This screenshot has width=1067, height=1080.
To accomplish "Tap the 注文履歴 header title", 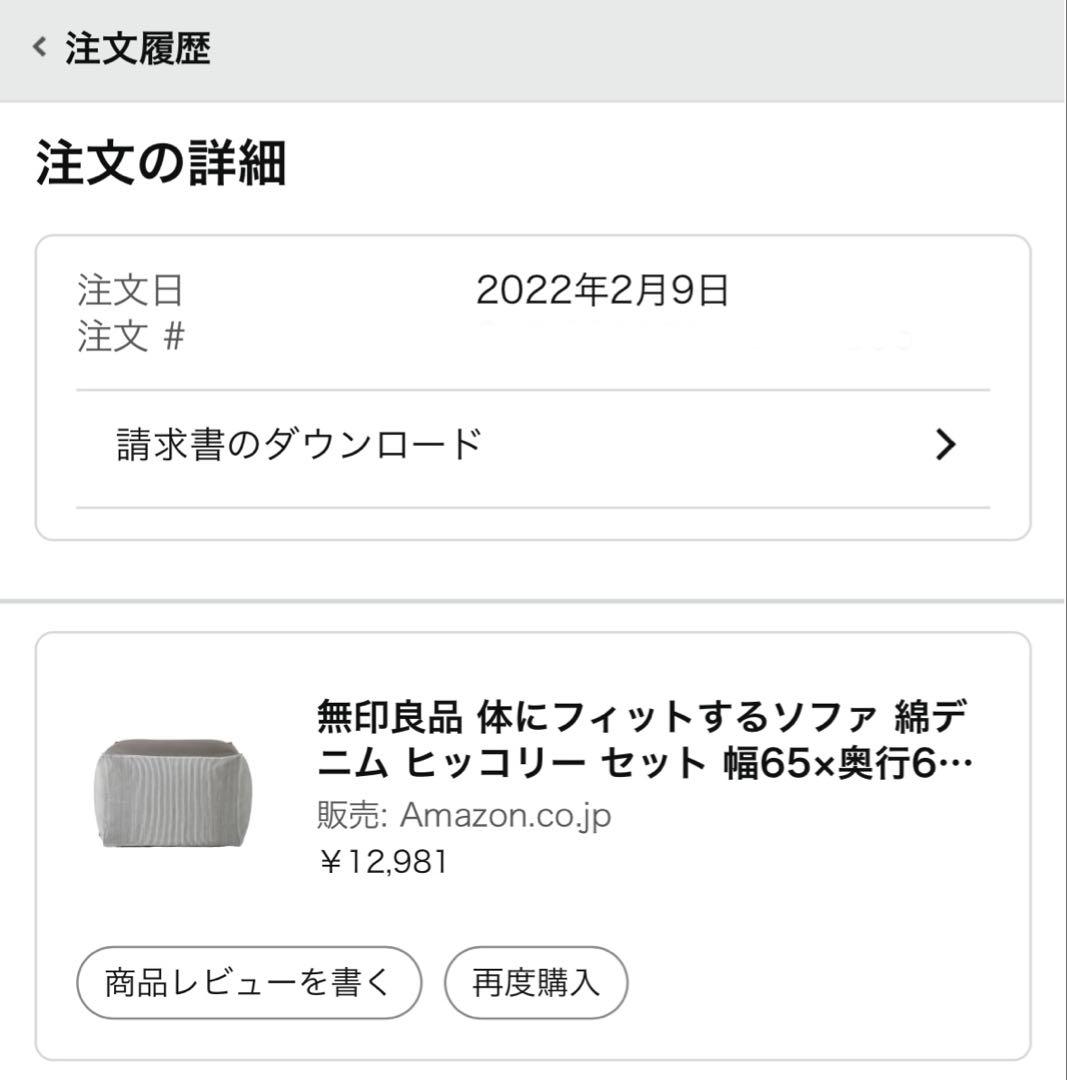I will [x=138, y=48].
